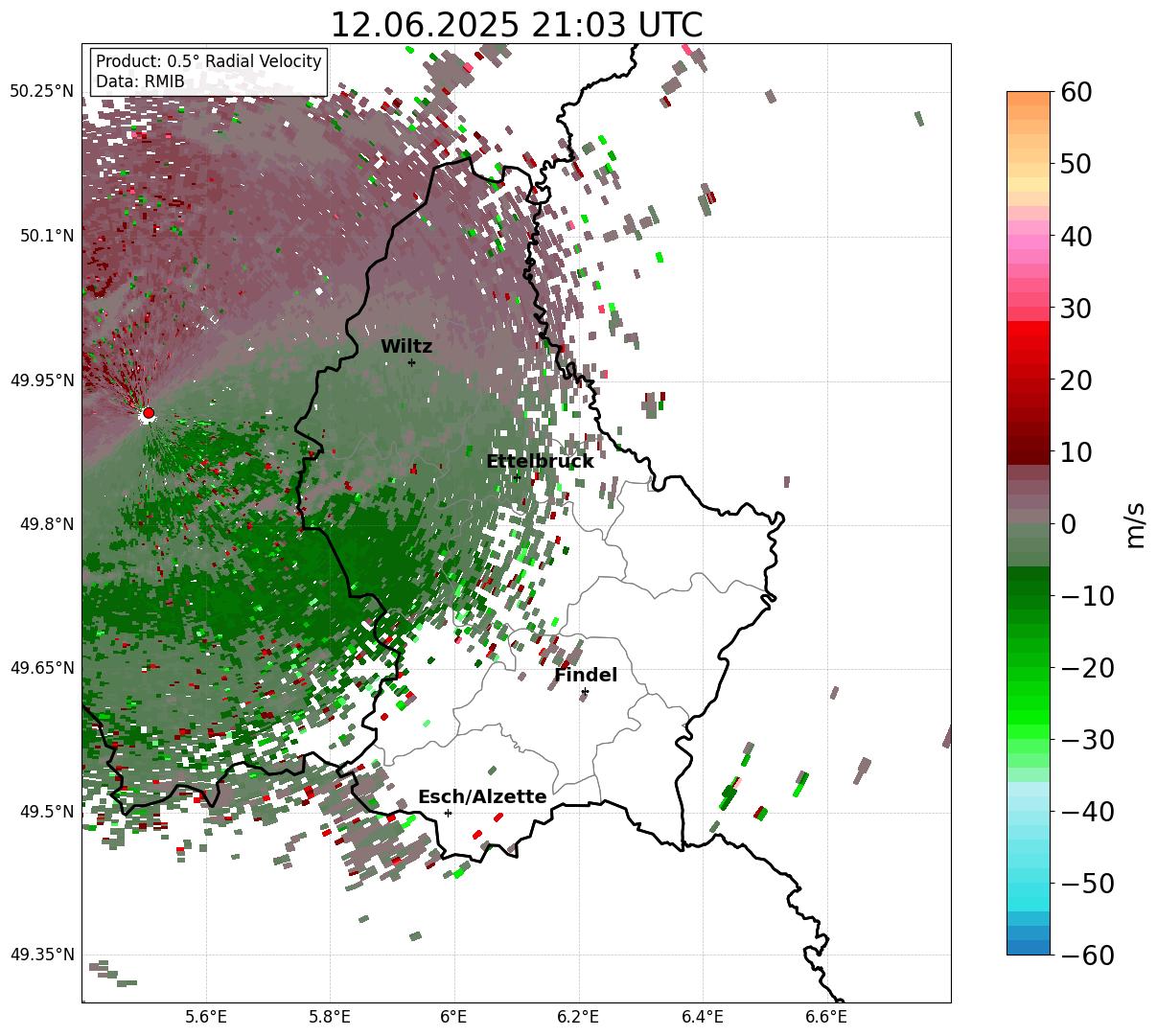Screen dimensions: 1157x1036
Task: Click the Wiltz station cross marker
Action: pyautogui.click(x=411, y=362)
